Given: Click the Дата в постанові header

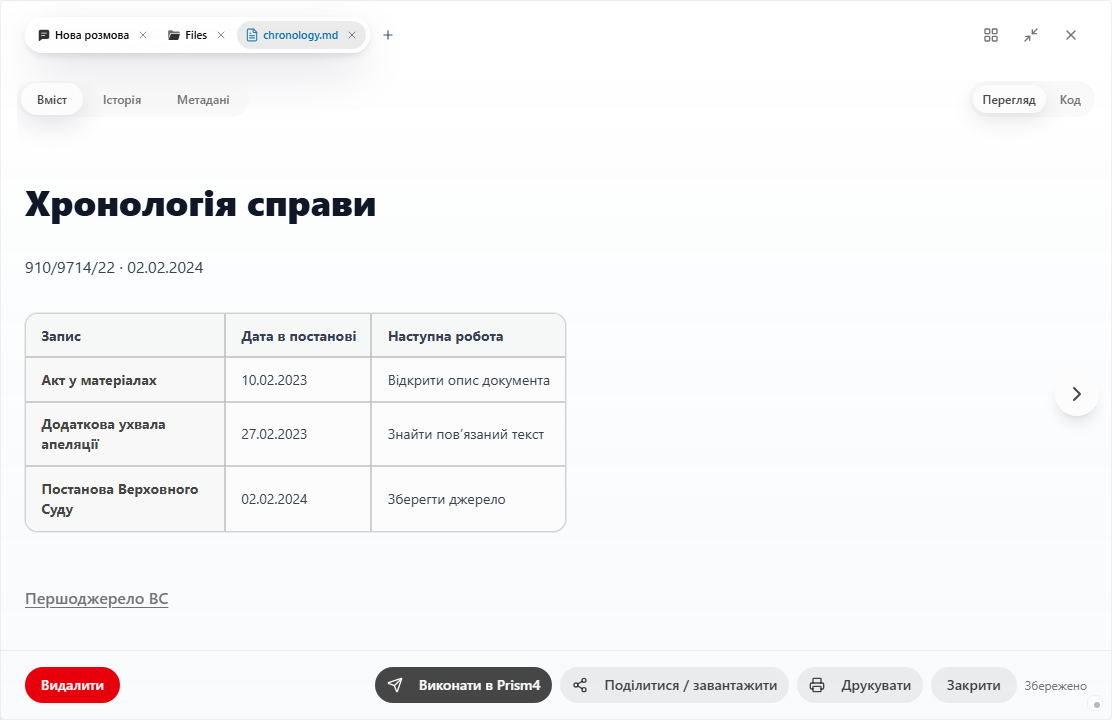Looking at the screenshot, I should point(298,336).
